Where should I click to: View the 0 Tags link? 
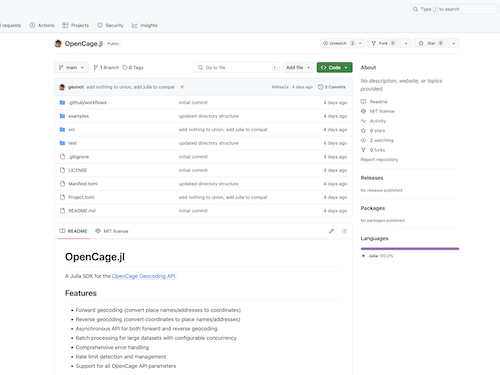tap(133, 67)
